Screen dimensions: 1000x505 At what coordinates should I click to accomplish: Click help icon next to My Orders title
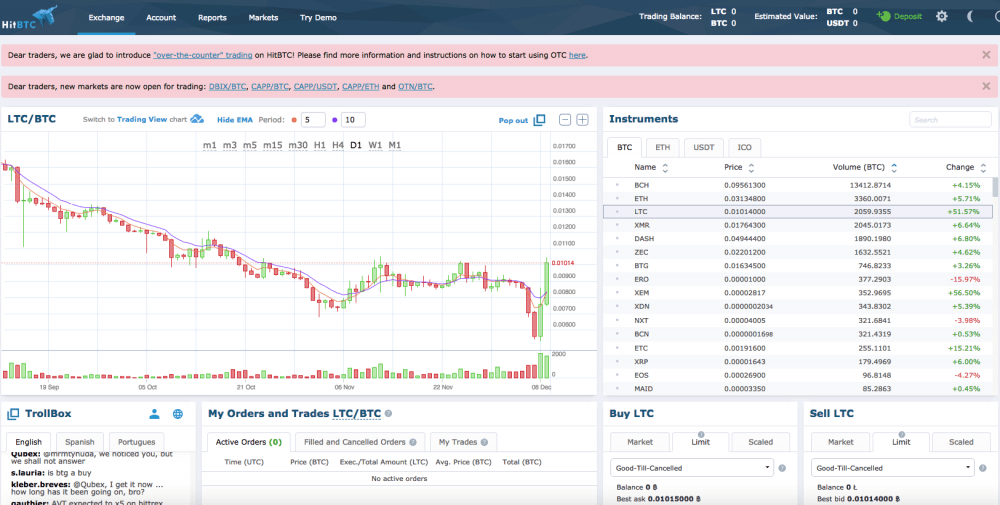388,414
